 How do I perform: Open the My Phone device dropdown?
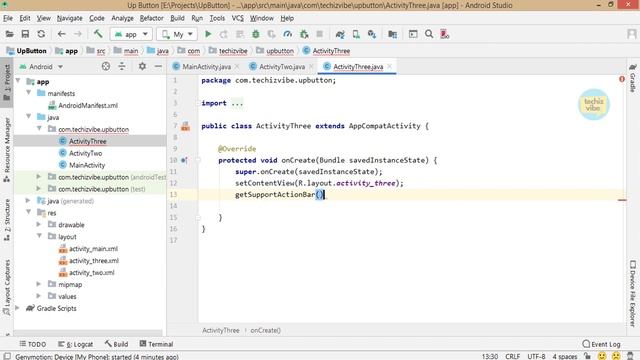click(x=177, y=34)
